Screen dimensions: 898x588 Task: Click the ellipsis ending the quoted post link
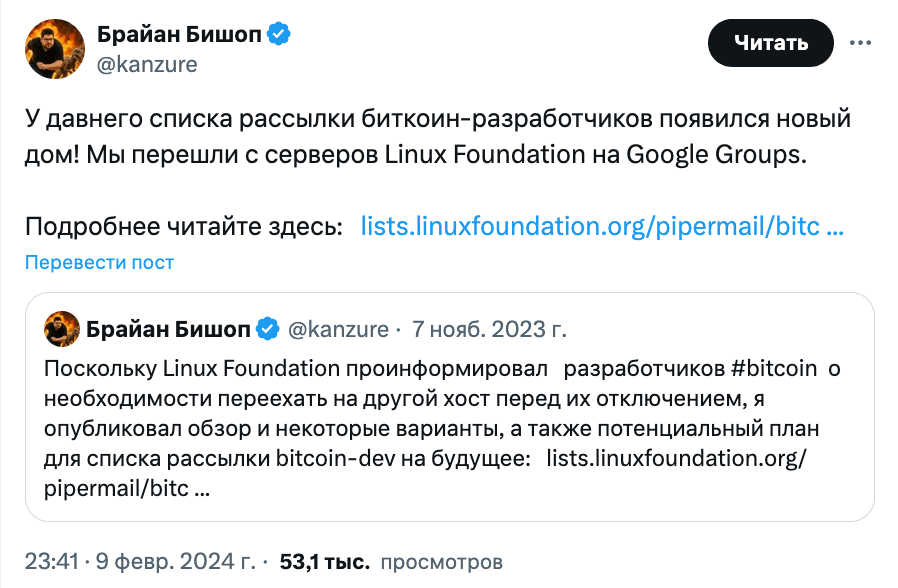click(x=202, y=488)
